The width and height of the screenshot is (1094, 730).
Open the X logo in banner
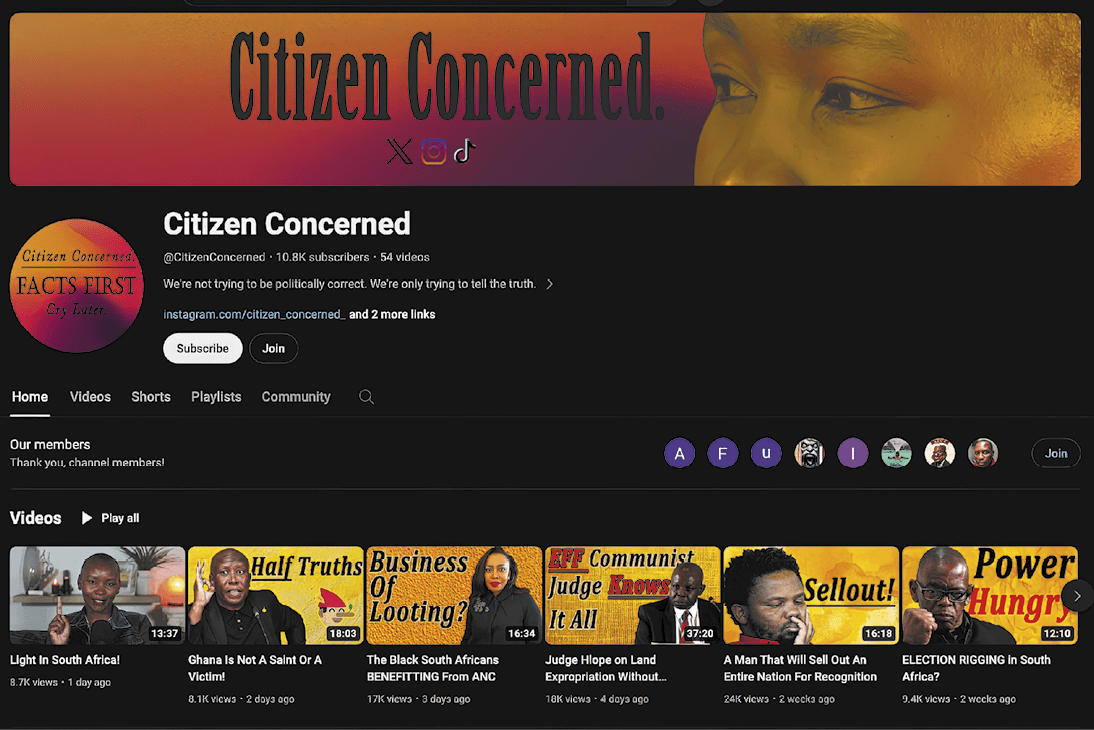click(x=399, y=151)
